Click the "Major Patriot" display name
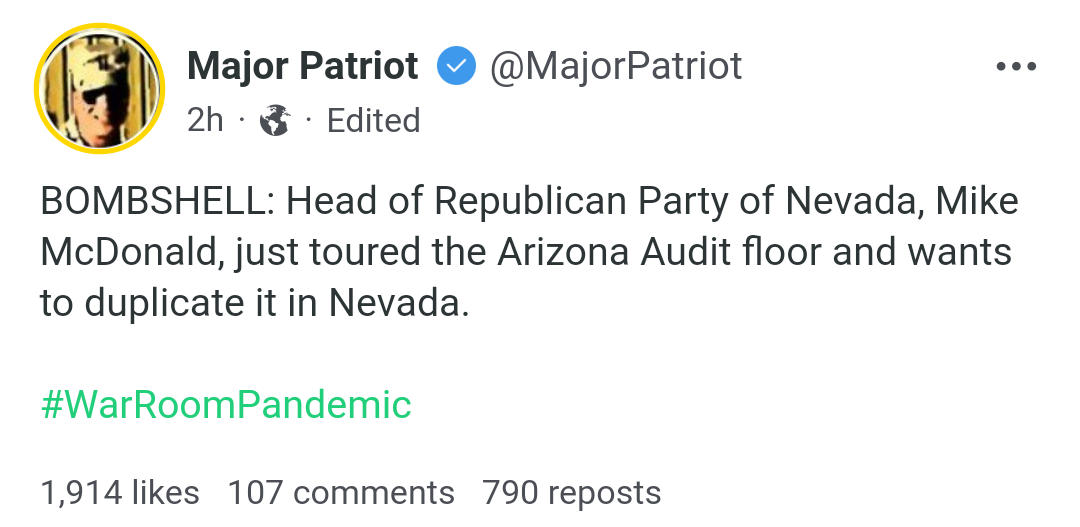This screenshot has width=1080, height=527. click(x=302, y=67)
